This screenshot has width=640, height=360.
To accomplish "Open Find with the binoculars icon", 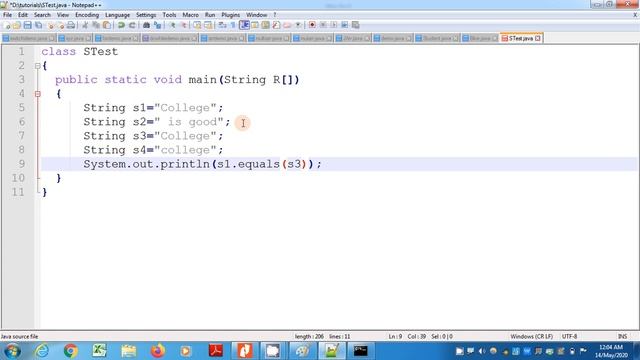I will [x=147, y=25].
